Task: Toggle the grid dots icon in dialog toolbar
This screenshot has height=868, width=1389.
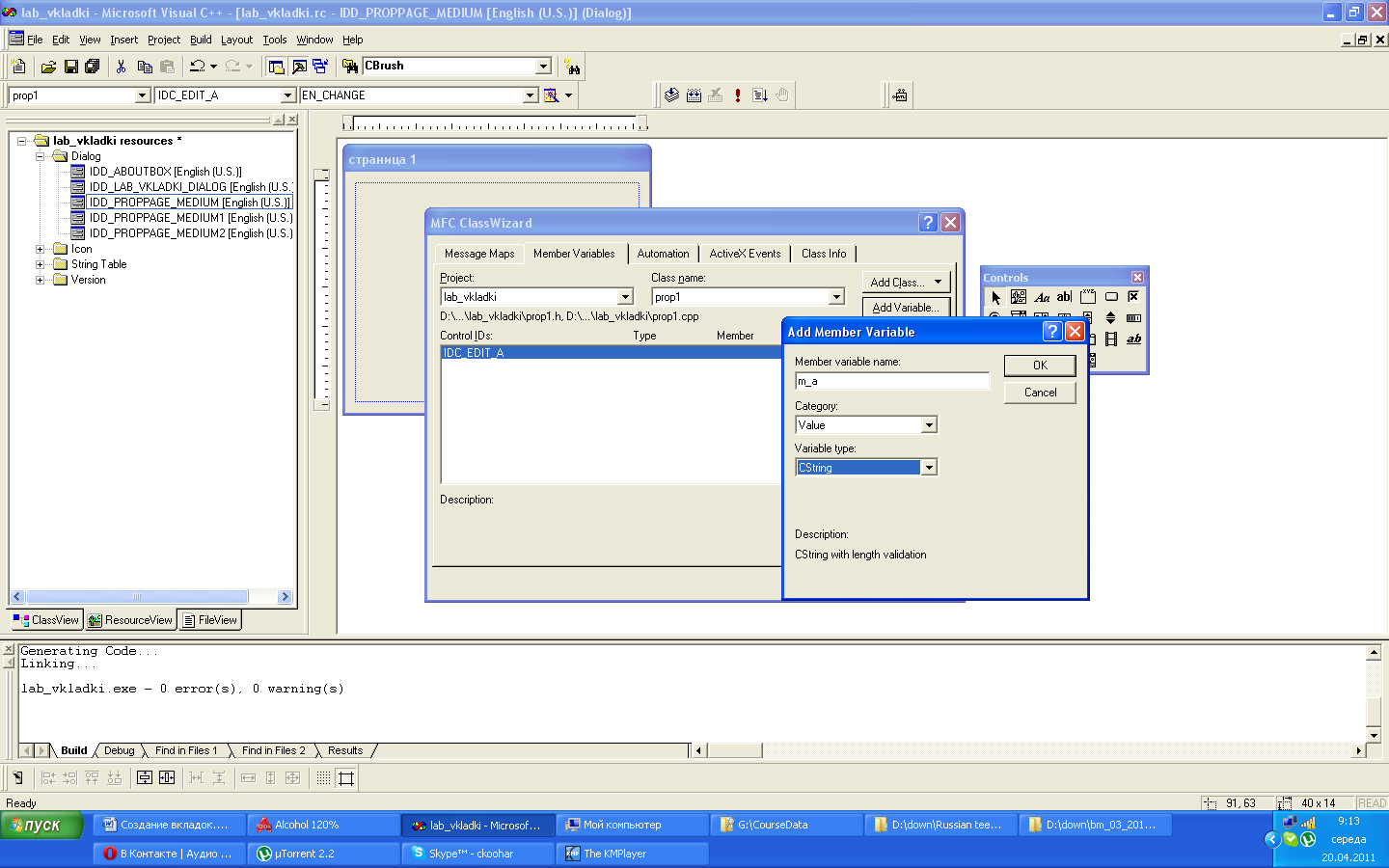Action: pos(324,777)
